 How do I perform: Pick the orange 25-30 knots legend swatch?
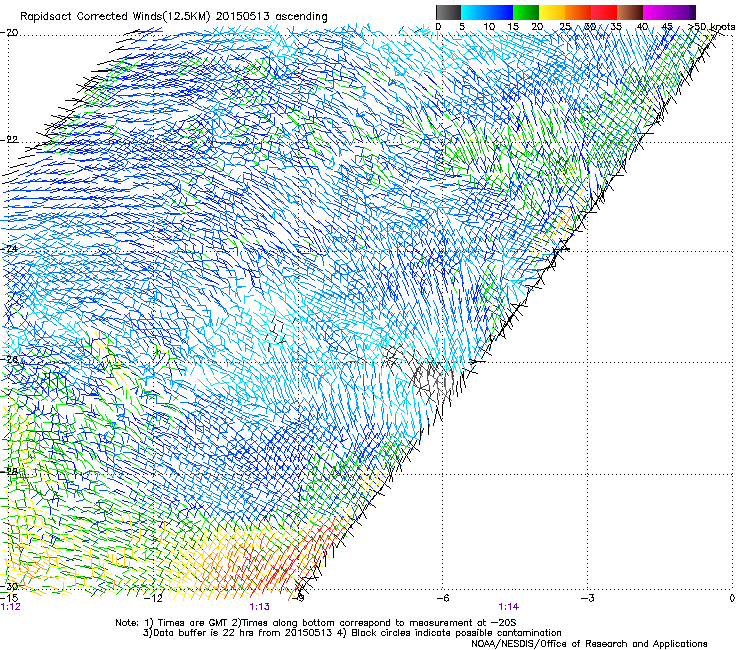(x=578, y=12)
